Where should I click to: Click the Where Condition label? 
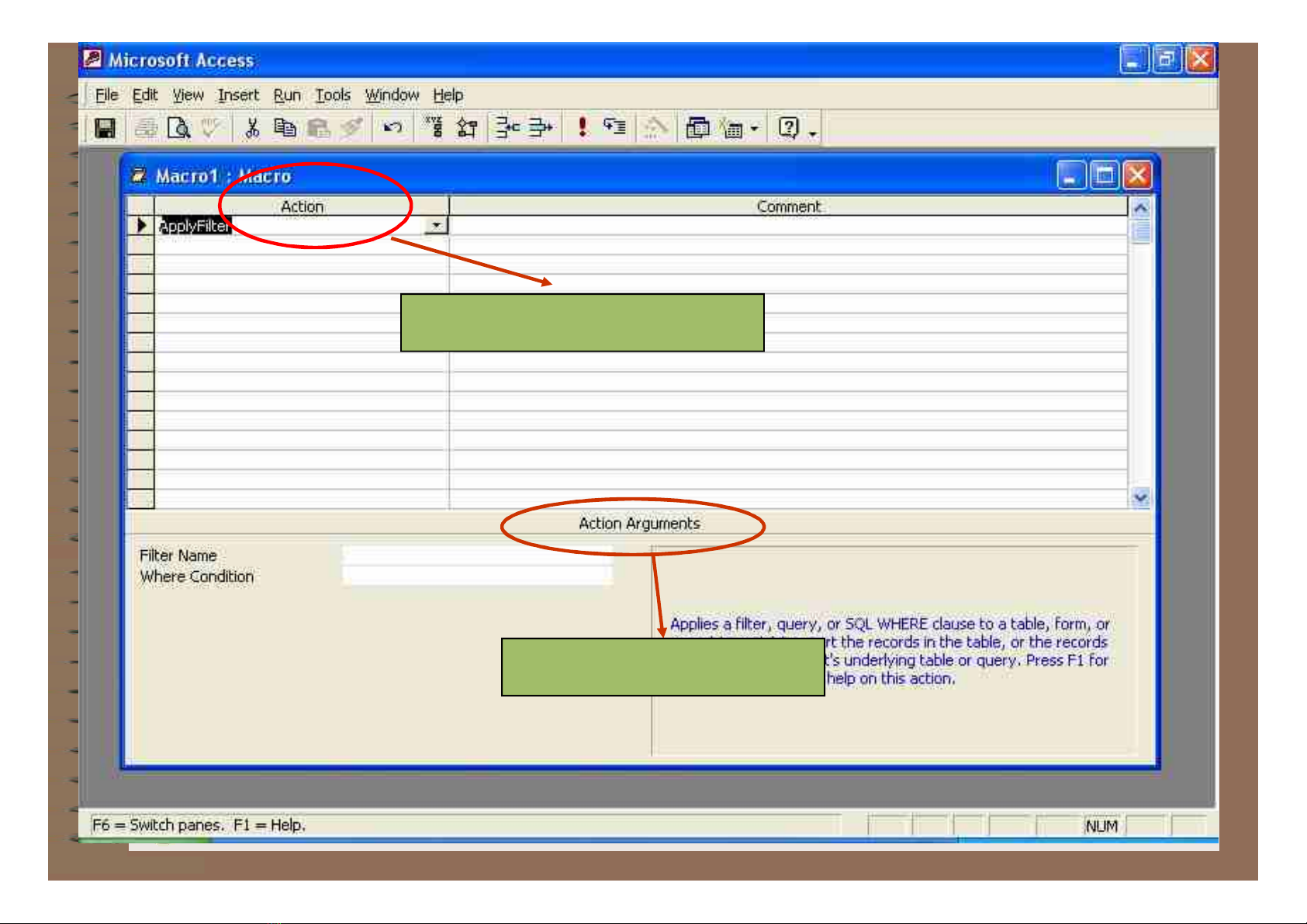[196, 576]
